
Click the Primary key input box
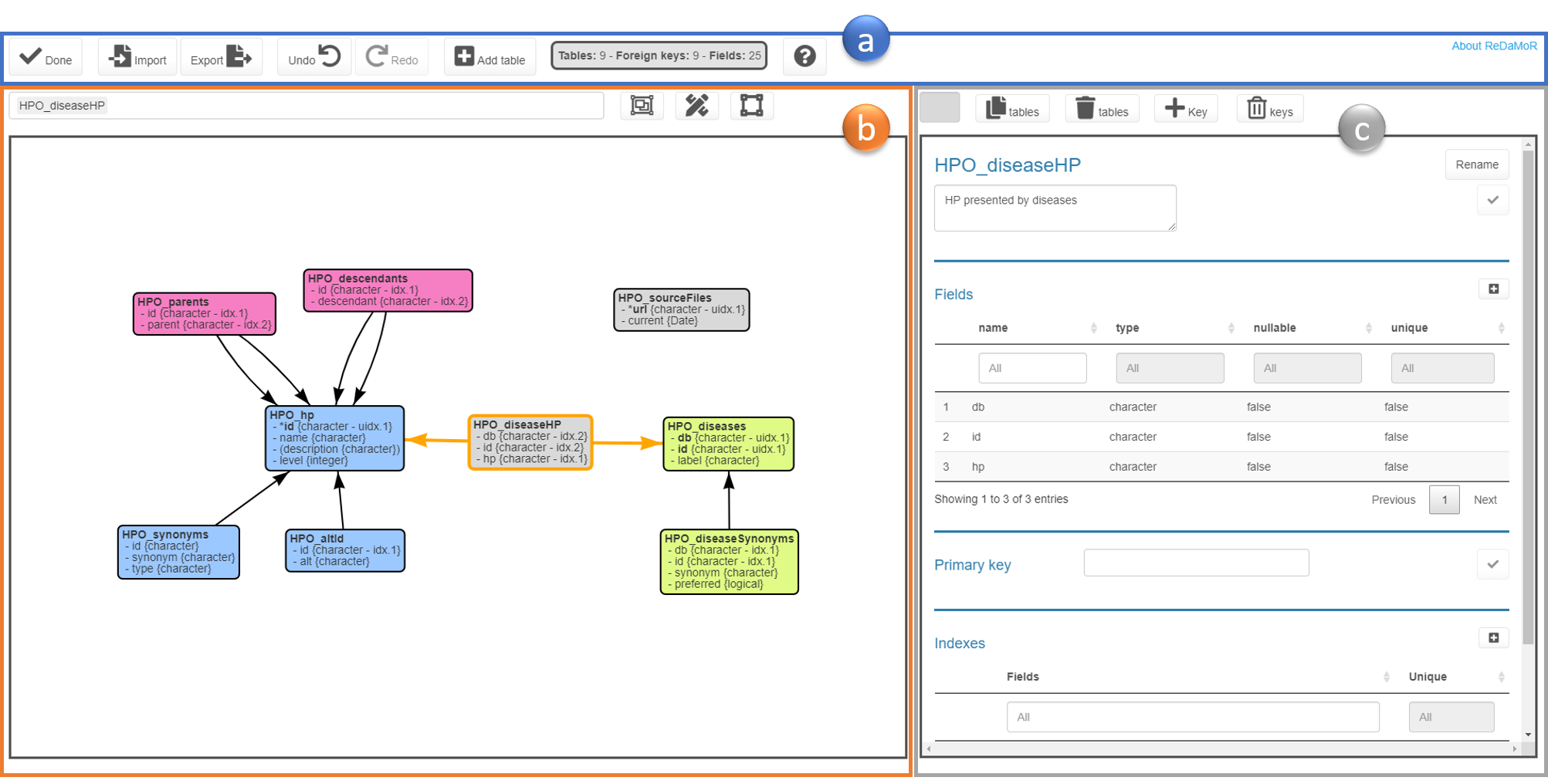coord(1196,563)
